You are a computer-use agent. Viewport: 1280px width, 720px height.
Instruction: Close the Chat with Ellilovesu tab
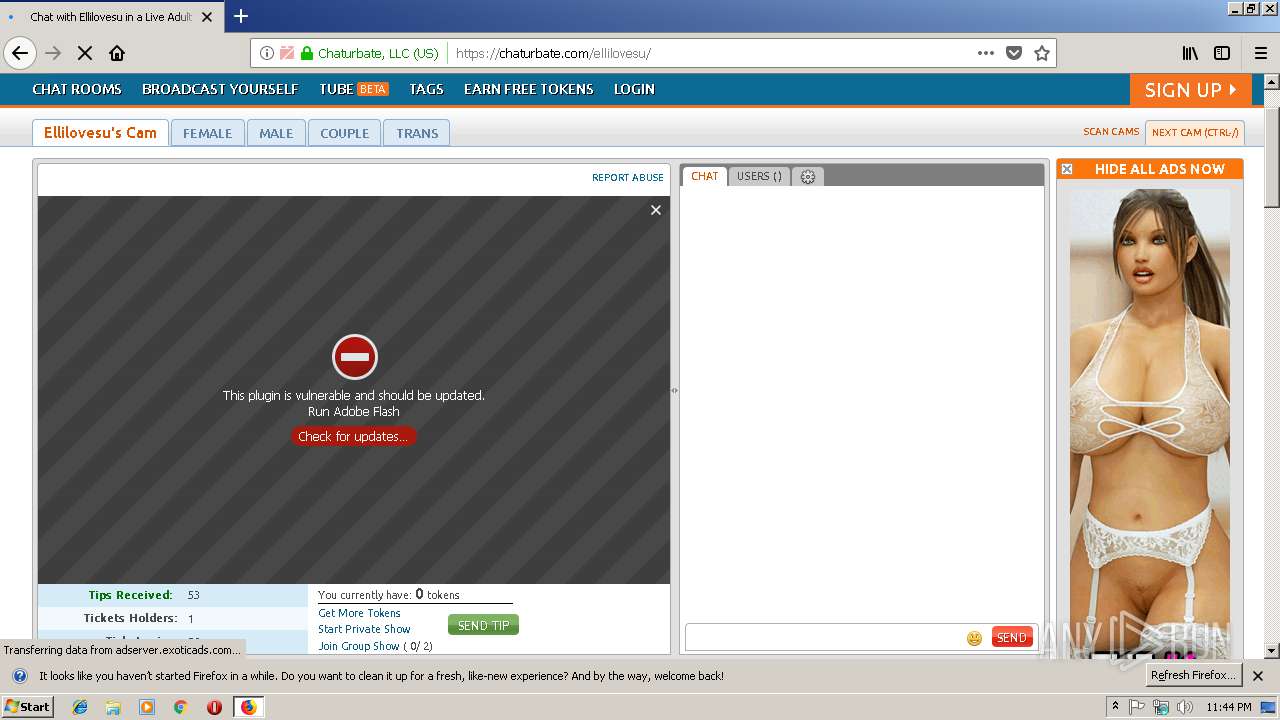pos(207,17)
